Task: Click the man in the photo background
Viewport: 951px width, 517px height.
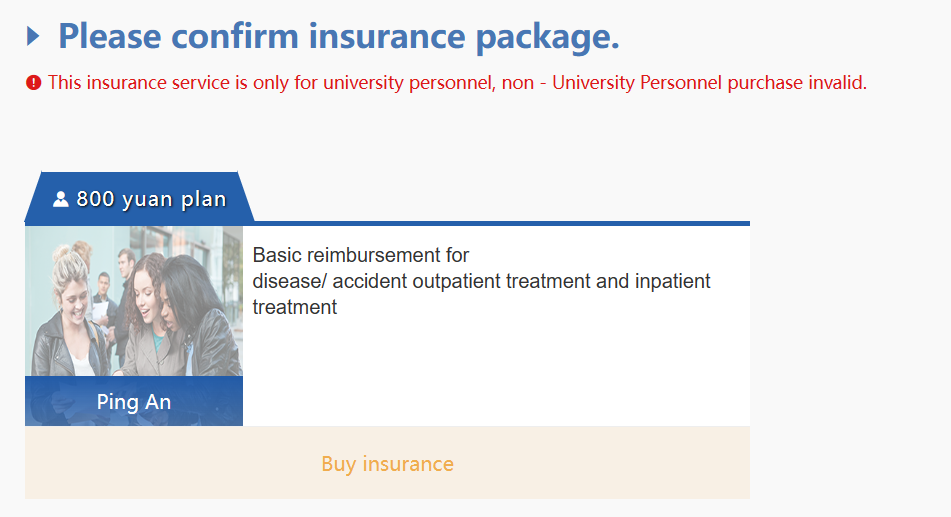Action: (124, 270)
